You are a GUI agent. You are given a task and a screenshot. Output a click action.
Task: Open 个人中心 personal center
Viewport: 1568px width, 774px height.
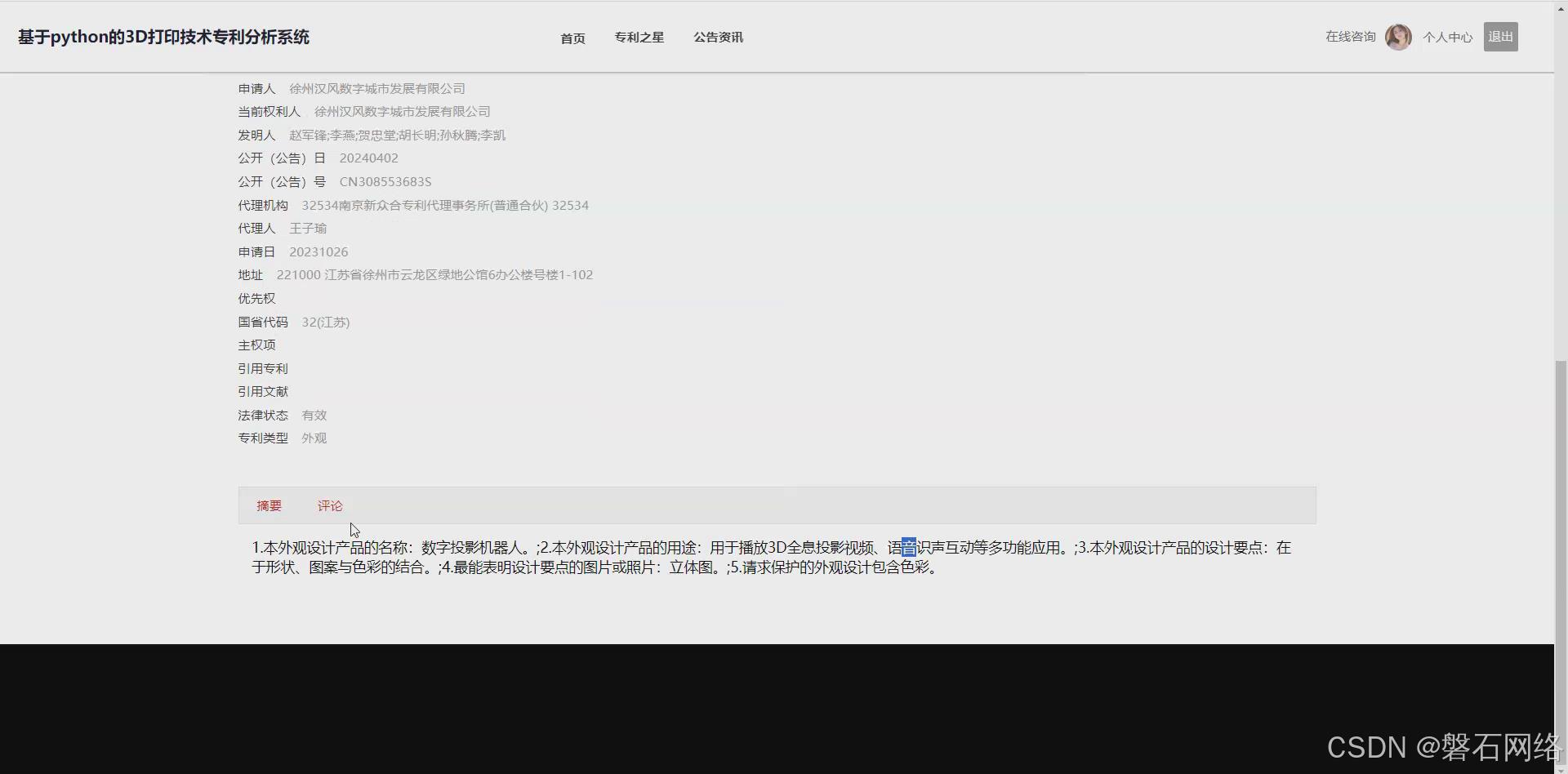point(1447,37)
